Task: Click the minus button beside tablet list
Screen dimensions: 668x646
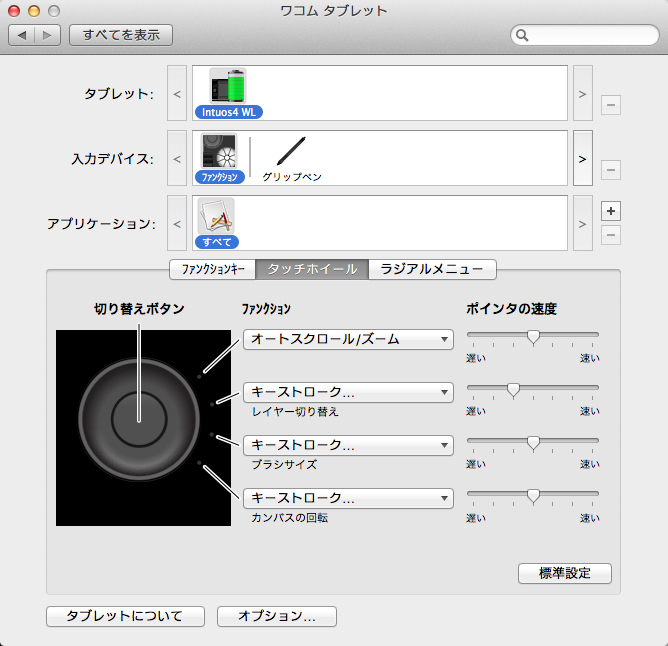Action: pos(610,105)
